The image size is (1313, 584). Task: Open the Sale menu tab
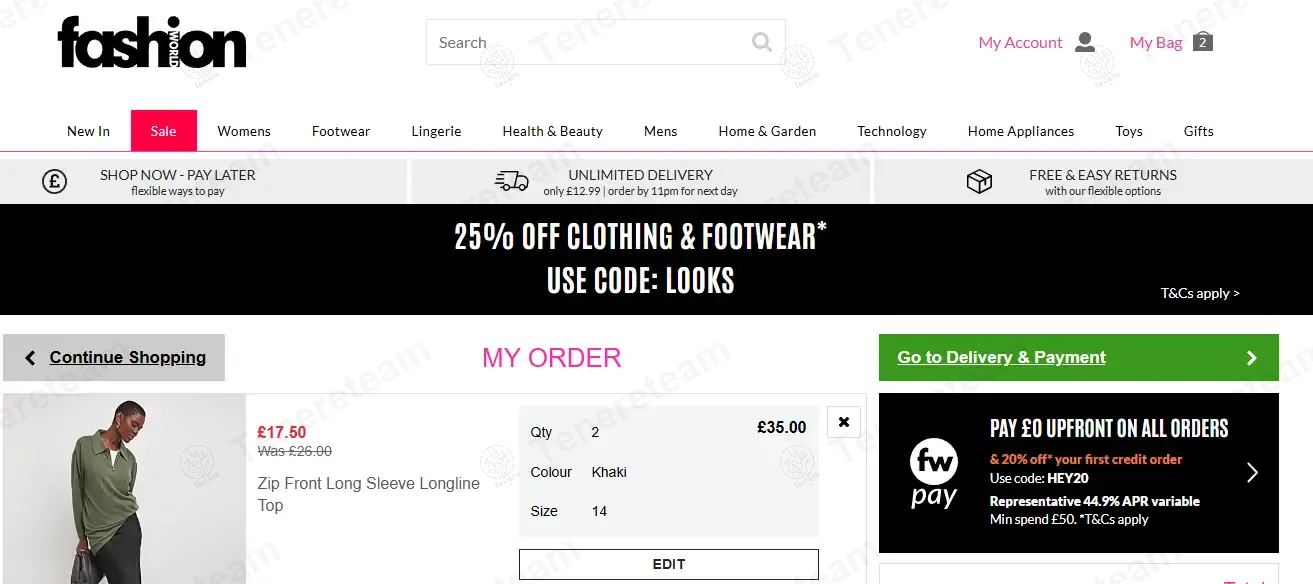tap(163, 131)
